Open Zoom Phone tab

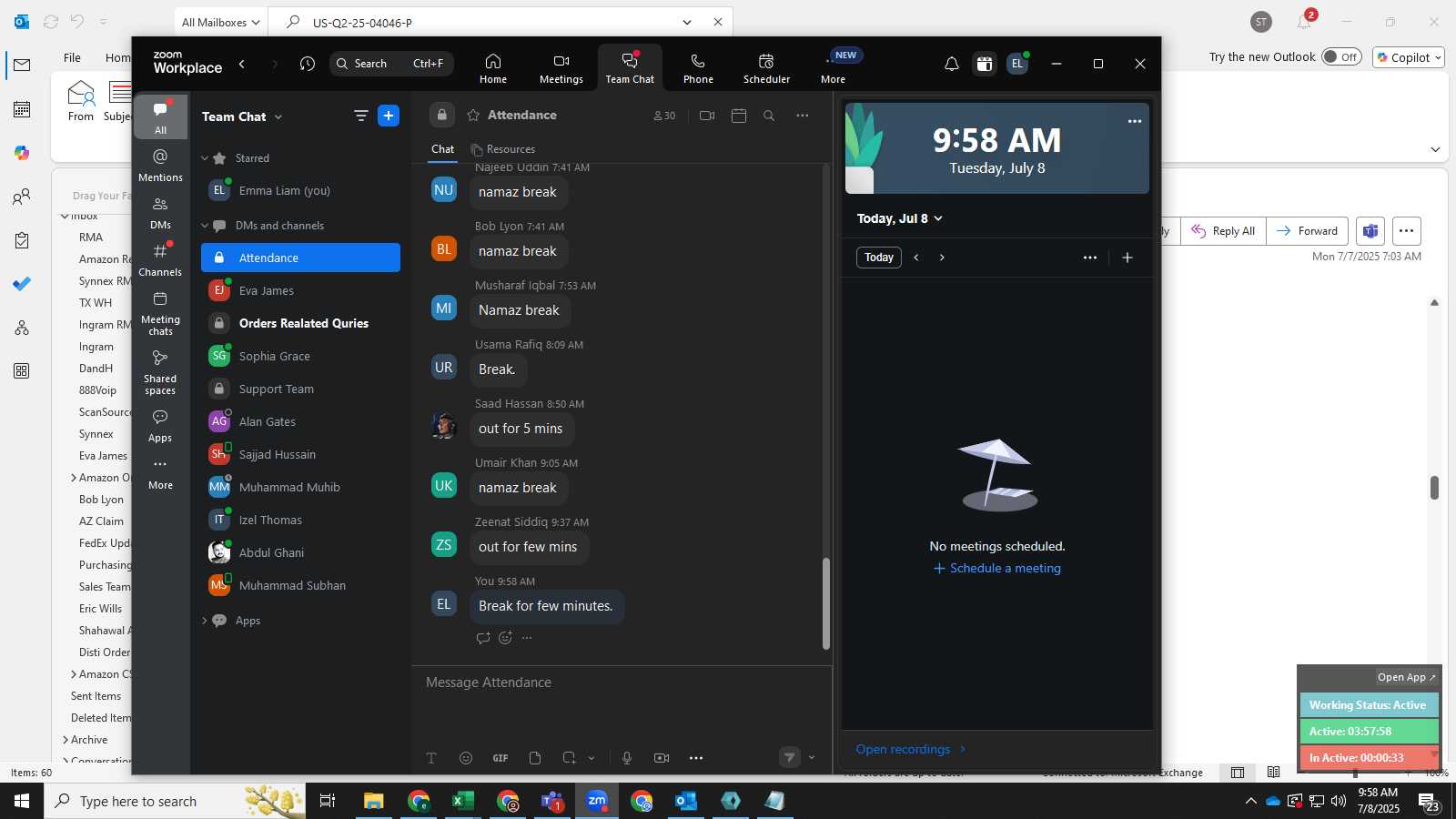pyautogui.click(x=698, y=68)
